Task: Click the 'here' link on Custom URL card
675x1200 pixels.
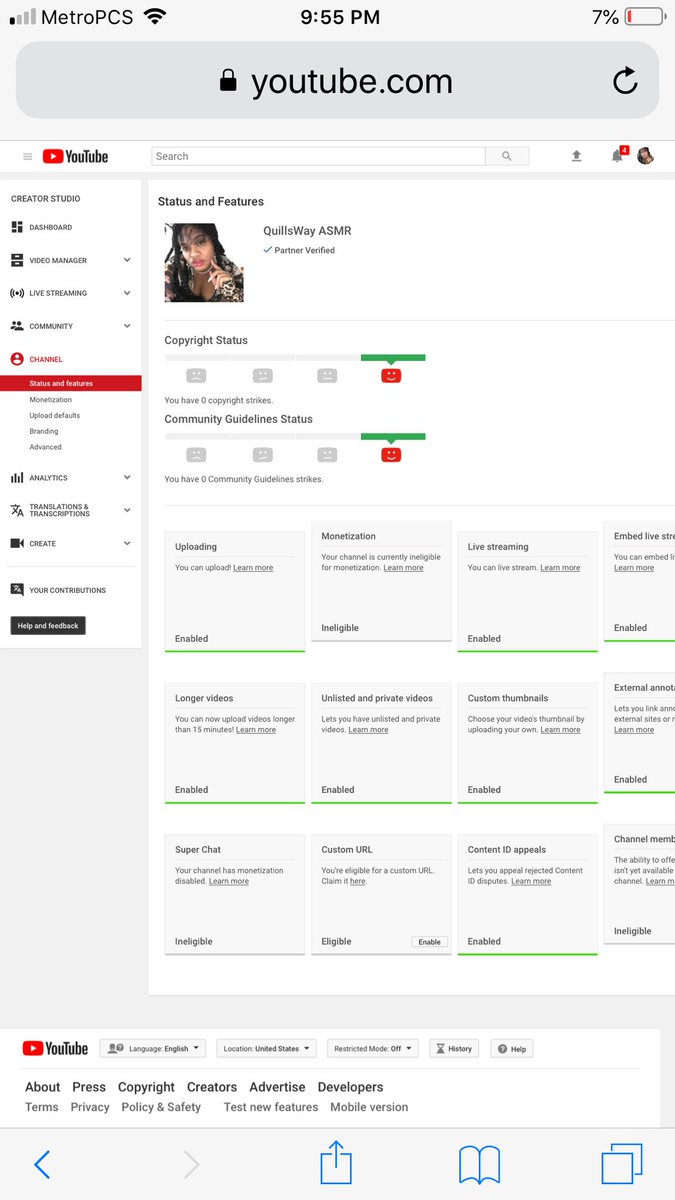Action: coord(357,881)
